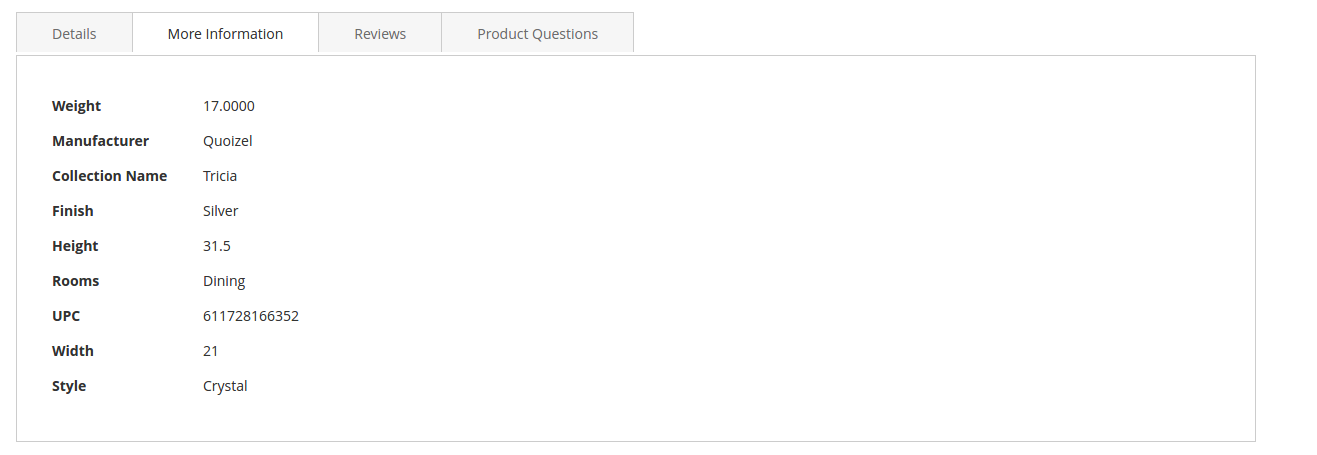Click the UPC number 611728166352
Viewport: 1317px width, 455px height.
click(250, 316)
